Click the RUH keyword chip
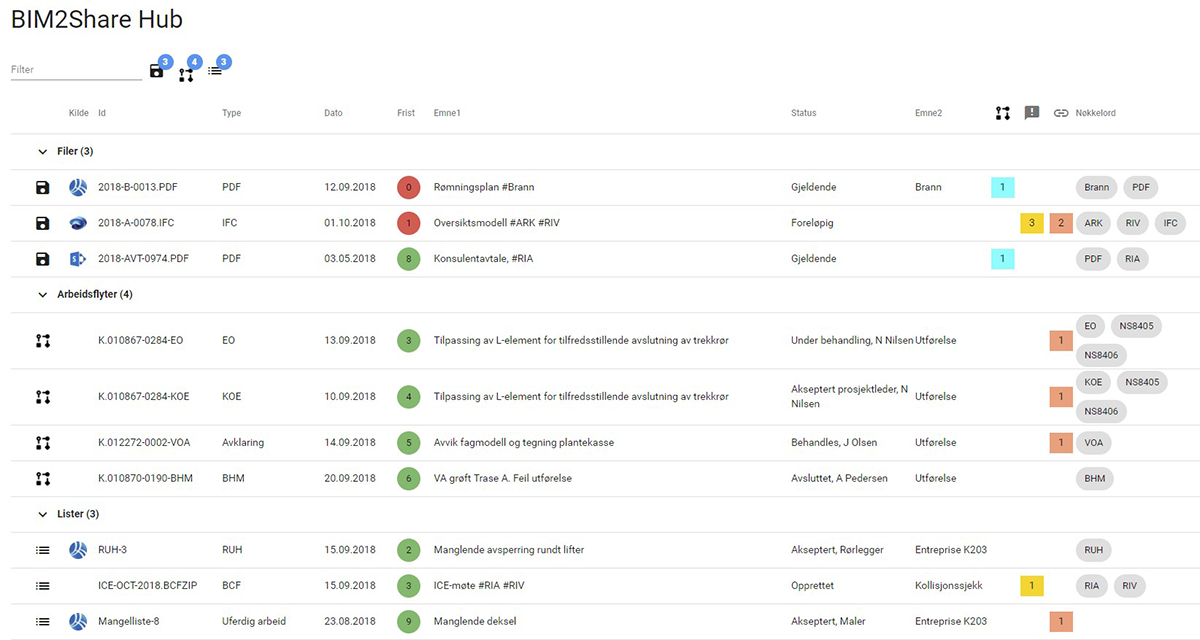This screenshot has height=640, width=1200. [x=1094, y=550]
